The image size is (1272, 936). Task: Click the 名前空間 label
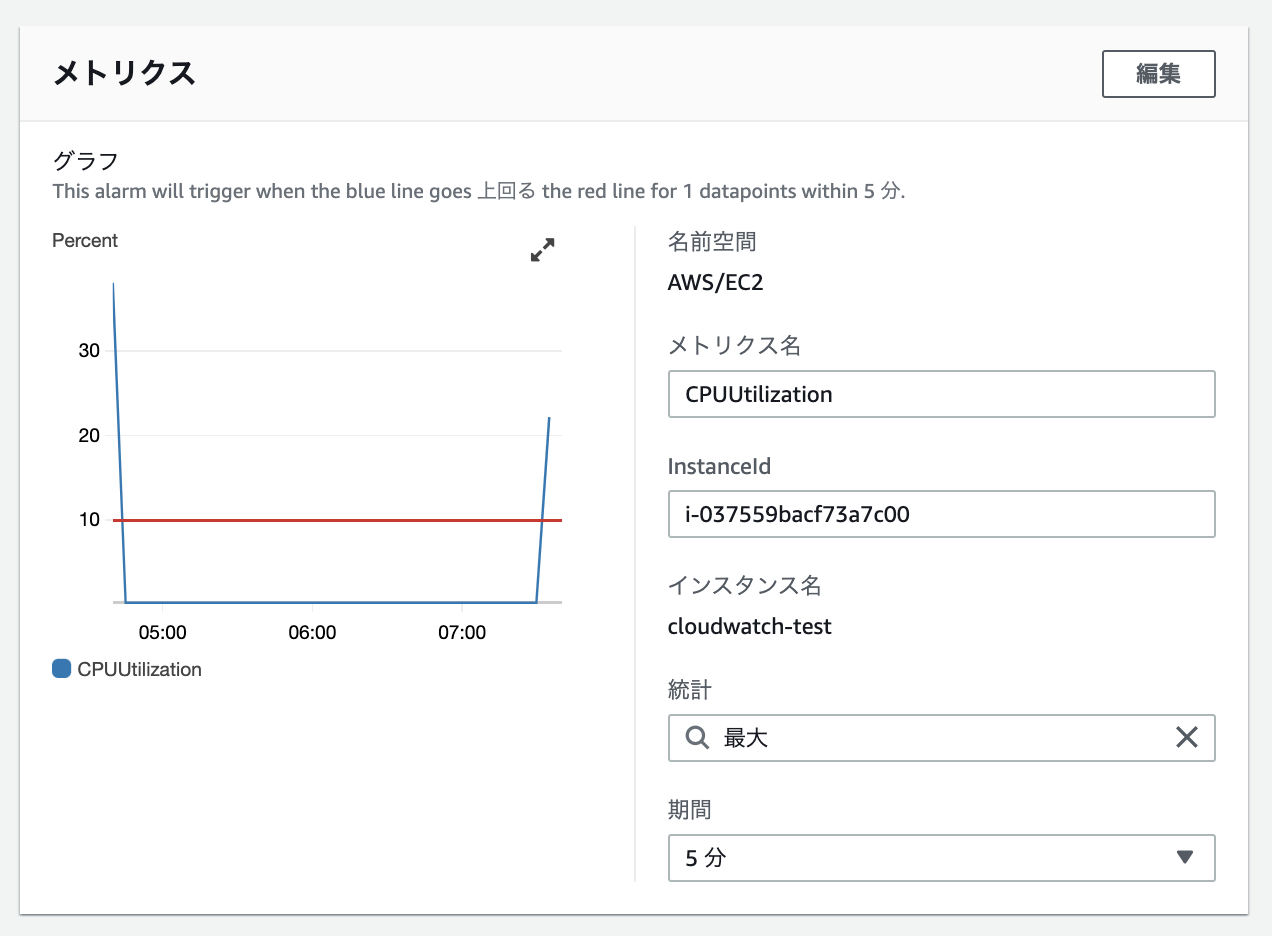coord(712,241)
